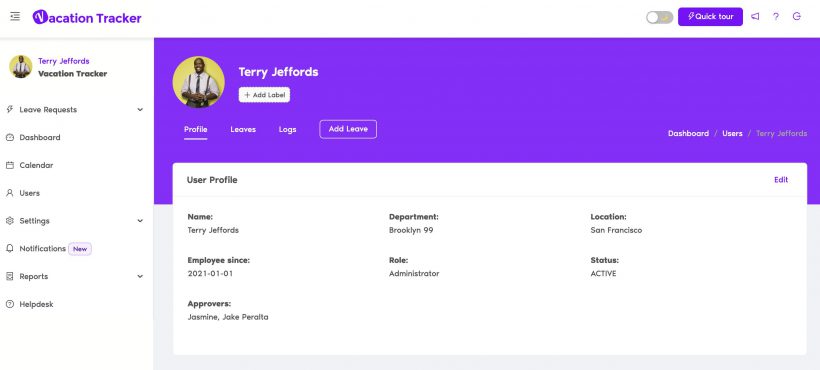Viewport: 820px width, 370px height.
Task: Select the Profile tab
Action: pyautogui.click(x=196, y=130)
